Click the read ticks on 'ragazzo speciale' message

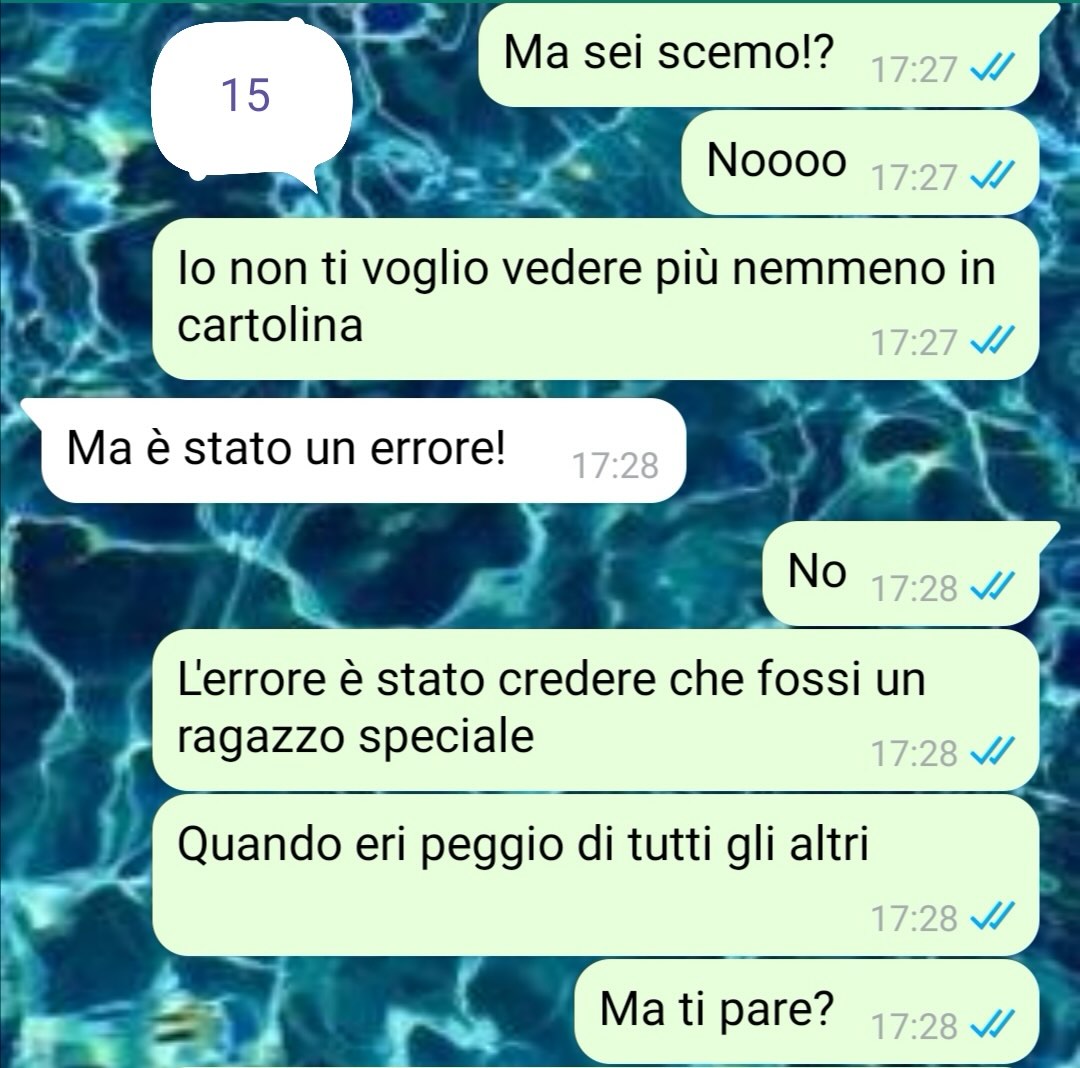[x=992, y=752]
